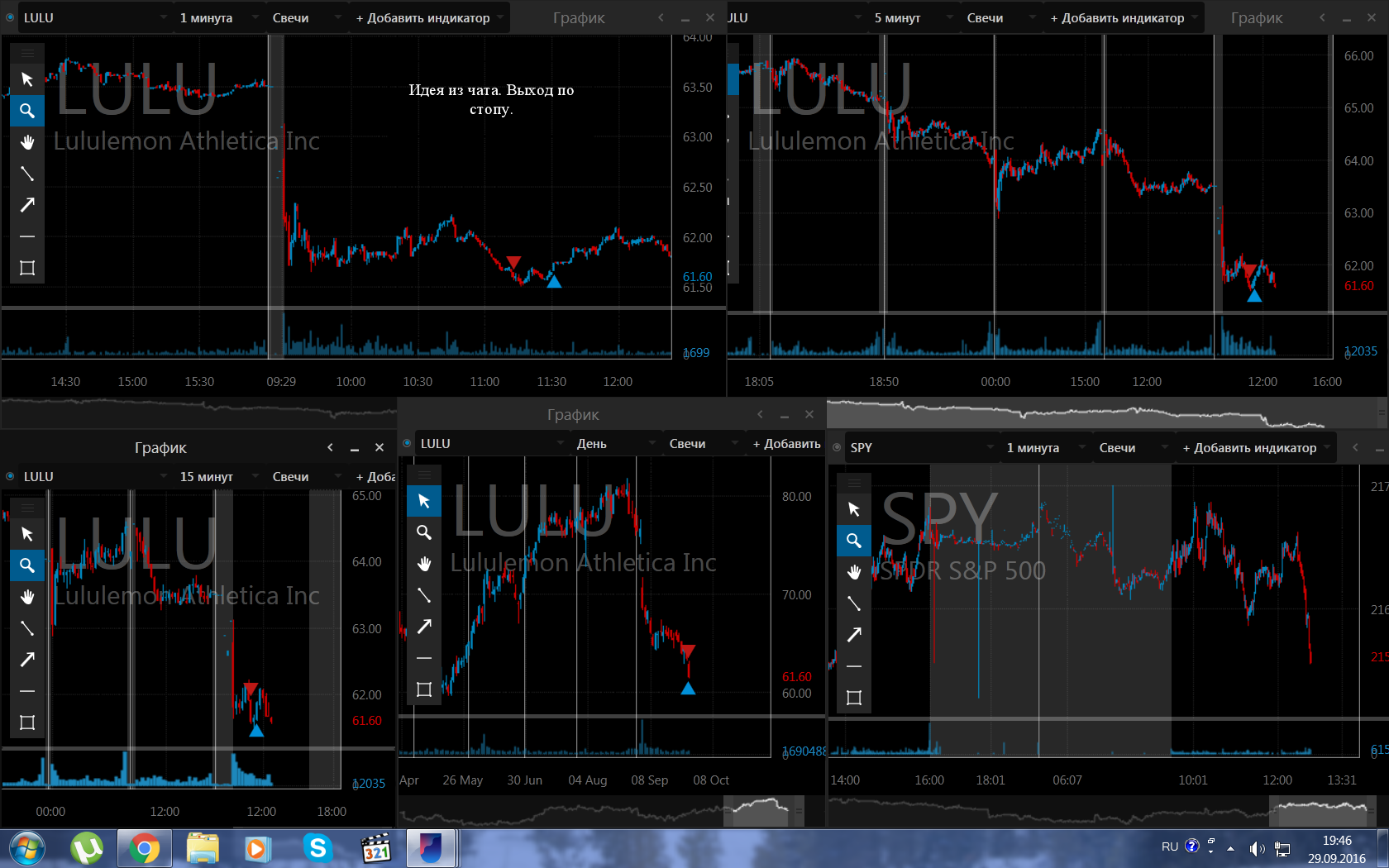
Task: Open the 'Свечи' chart type dropdown in the 5-minute chart
Action: pyautogui.click(x=1000, y=17)
